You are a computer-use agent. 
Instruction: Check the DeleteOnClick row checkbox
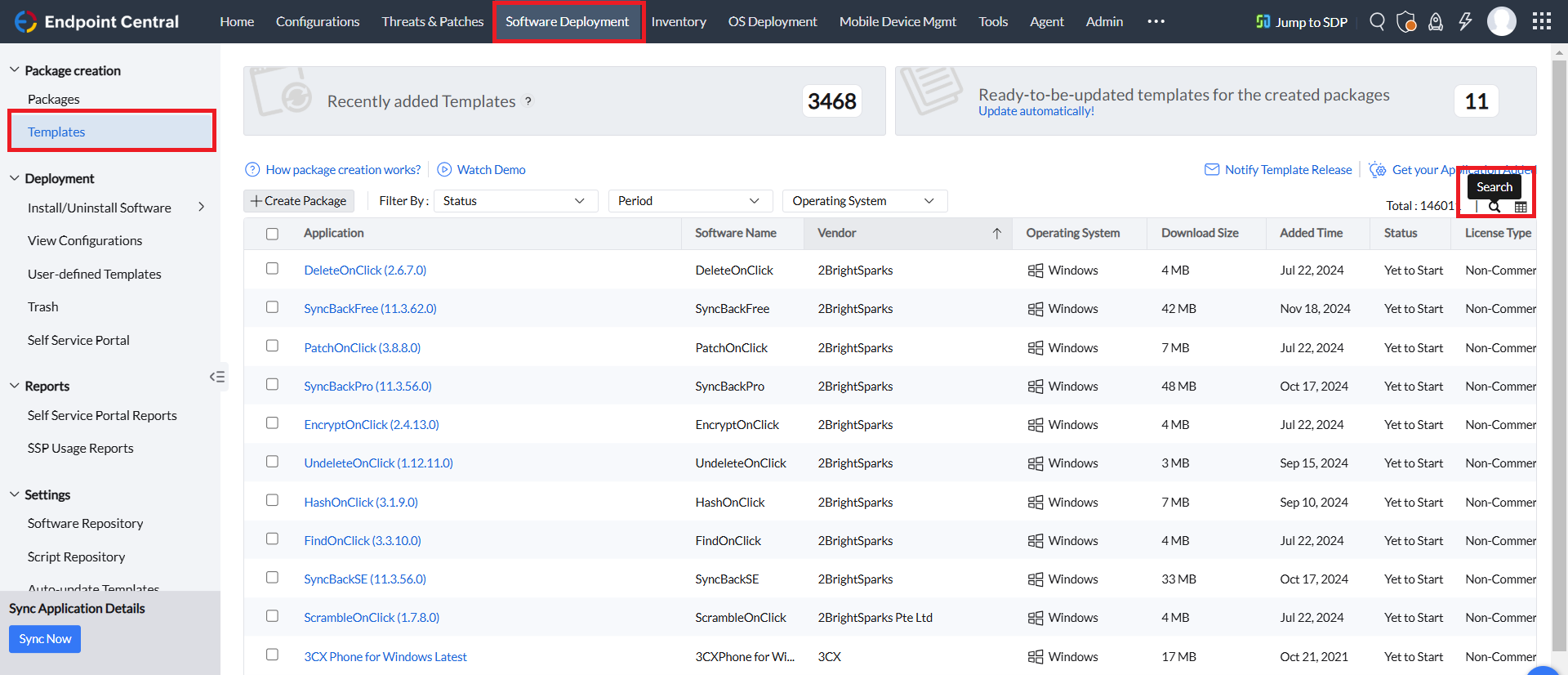coord(273,269)
